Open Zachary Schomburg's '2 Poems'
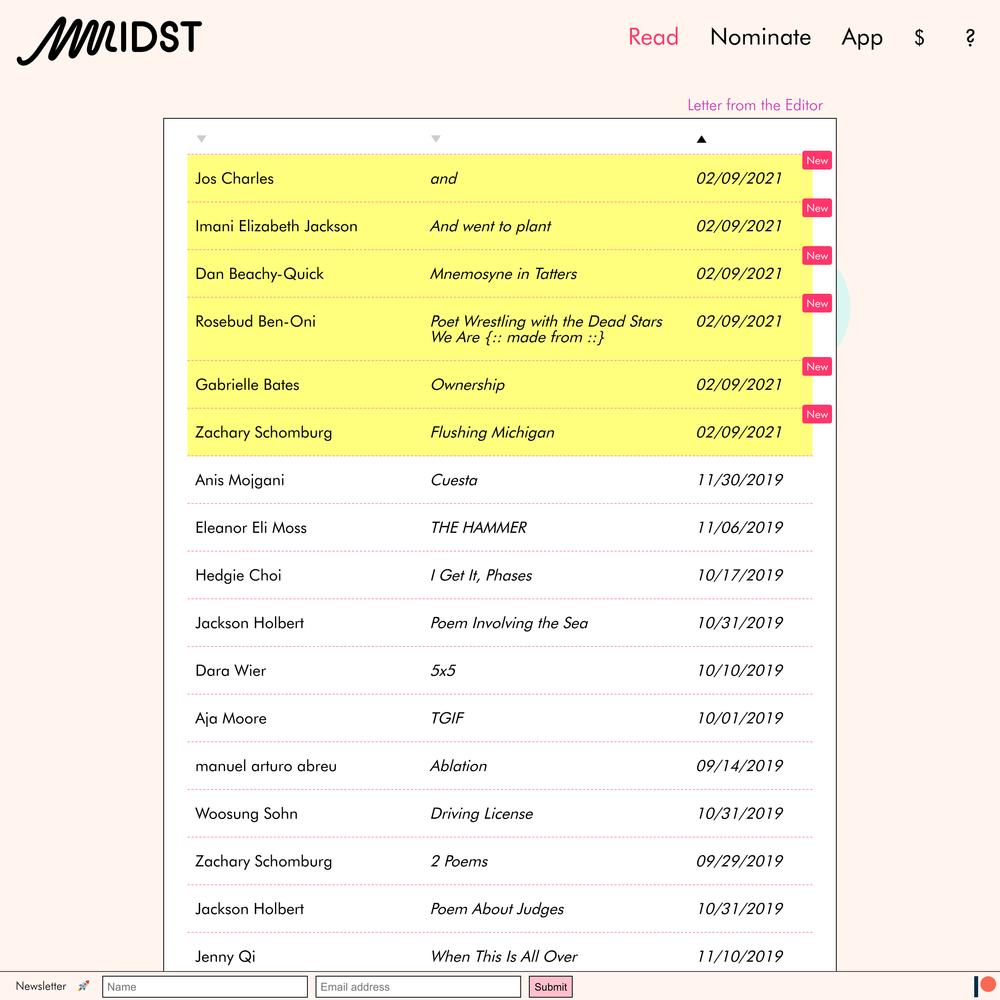Viewport: 1000px width, 1000px height. click(x=459, y=862)
